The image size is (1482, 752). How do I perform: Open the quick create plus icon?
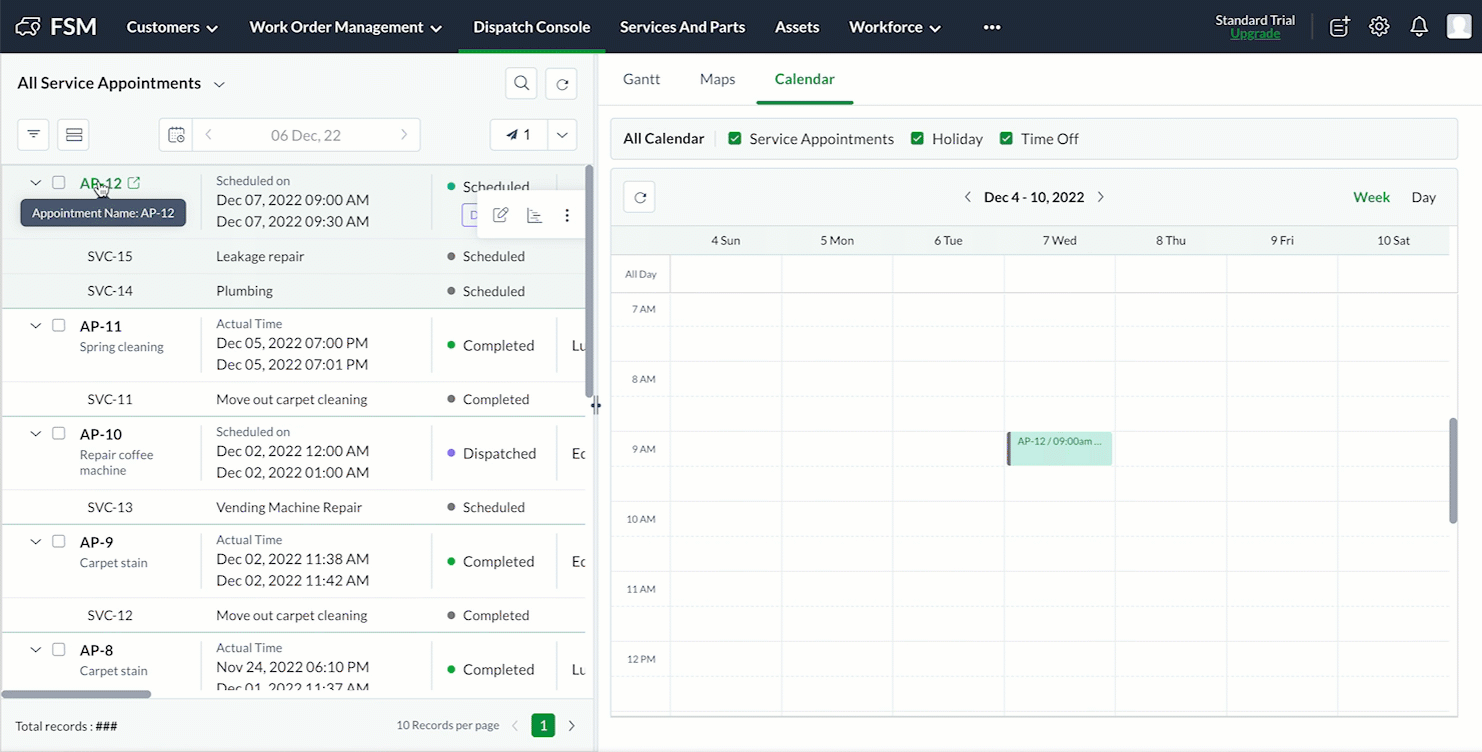[x=1339, y=27]
